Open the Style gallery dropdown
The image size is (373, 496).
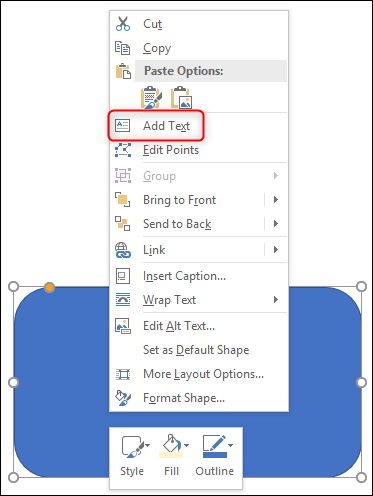(x=148, y=445)
